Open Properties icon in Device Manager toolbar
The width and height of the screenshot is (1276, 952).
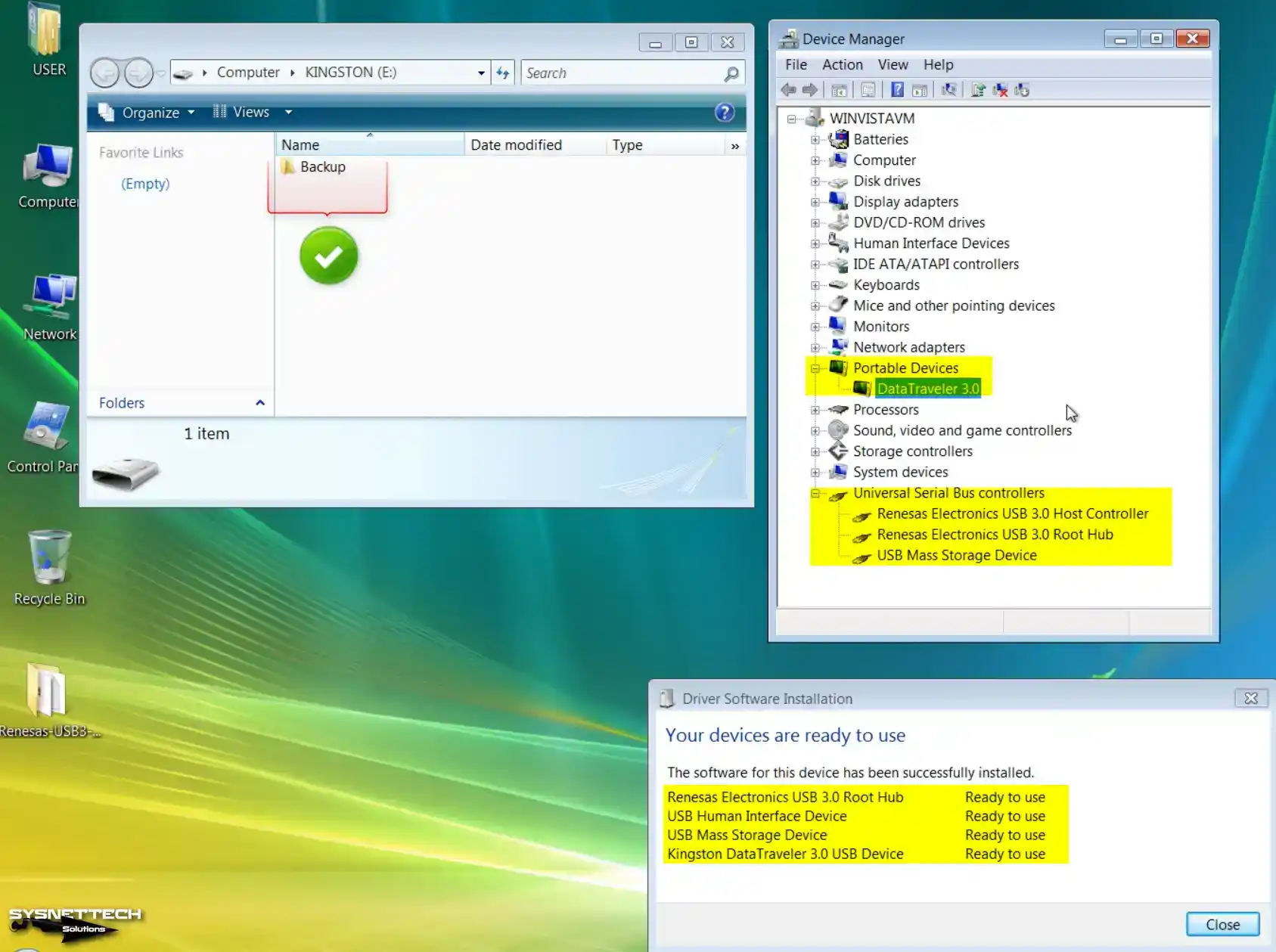pos(868,90)
